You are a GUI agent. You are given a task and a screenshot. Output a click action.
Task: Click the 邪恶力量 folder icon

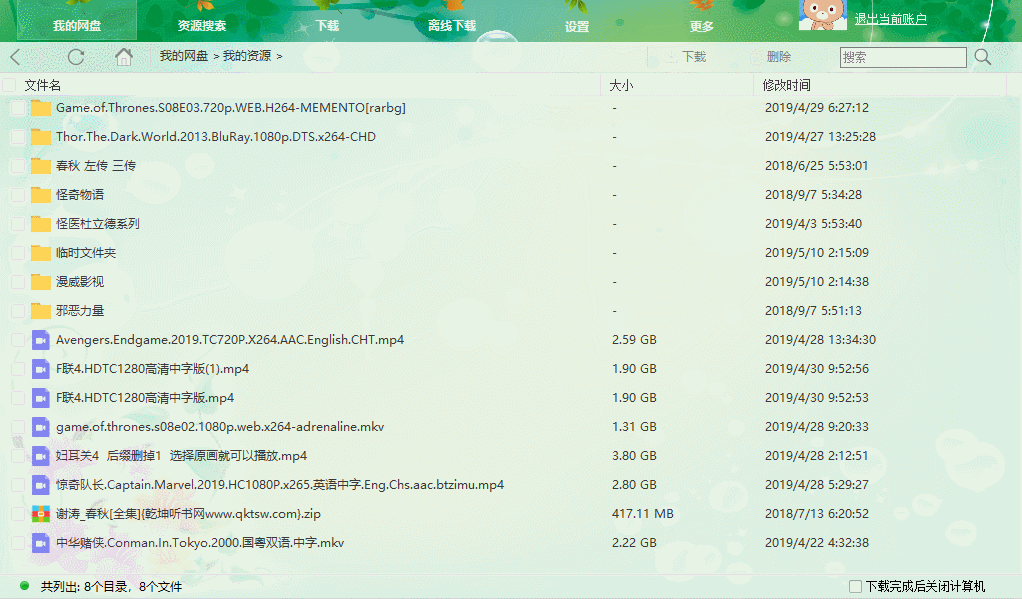coord(40,311)
